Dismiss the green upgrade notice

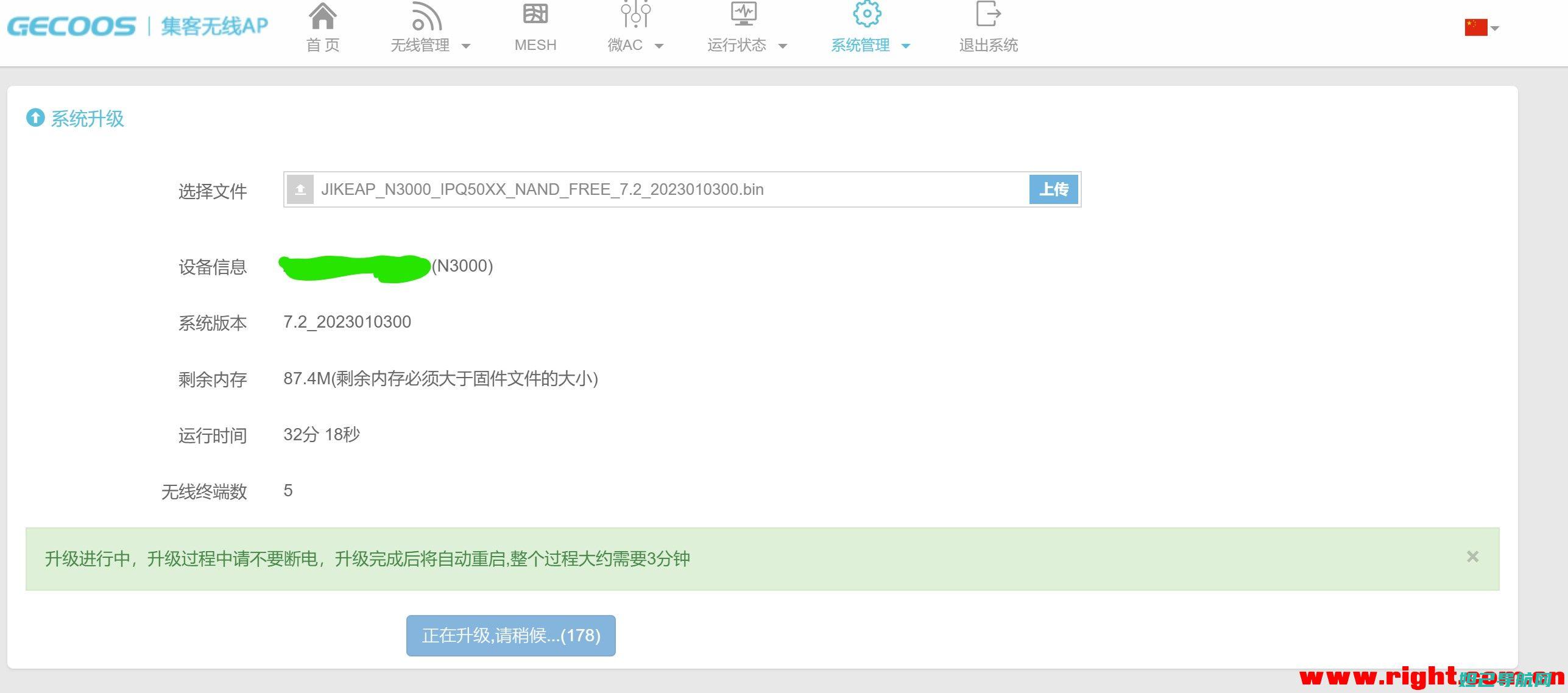tap(1472, 557)
